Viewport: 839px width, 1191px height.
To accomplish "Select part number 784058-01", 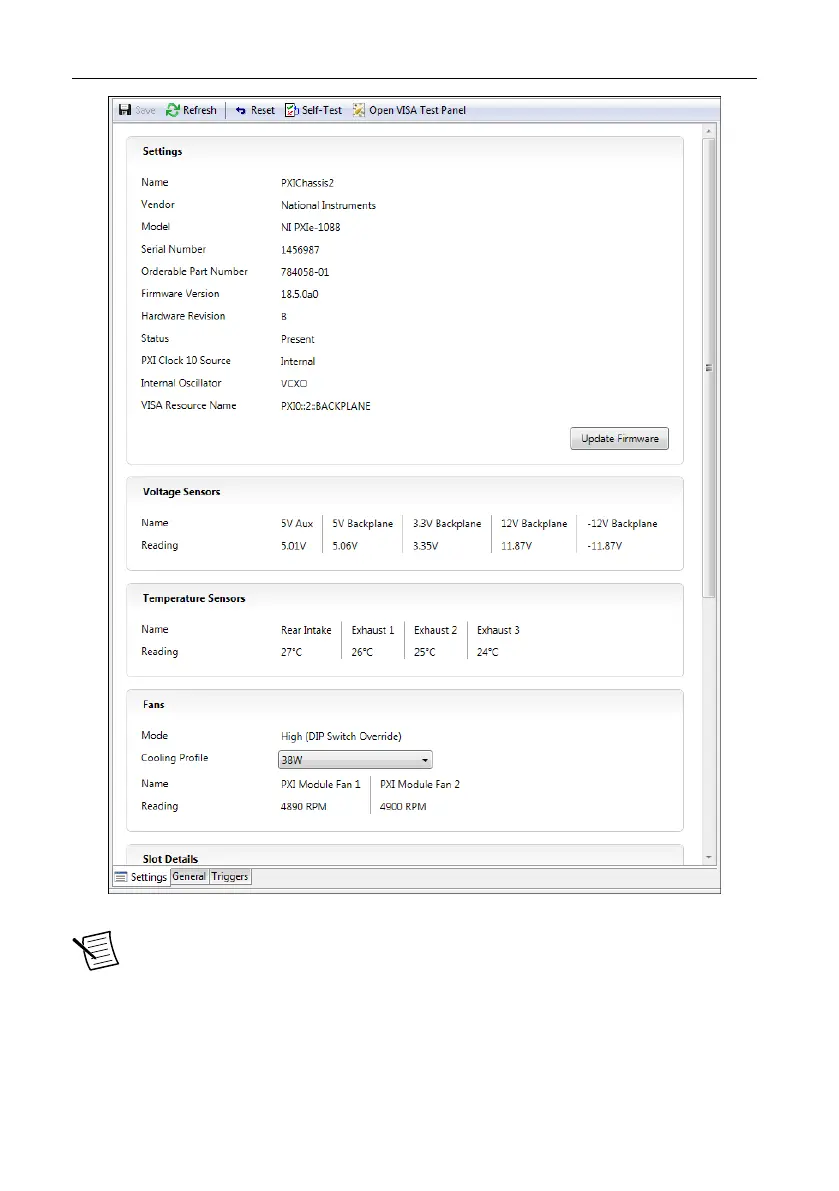I will (305, 272).
